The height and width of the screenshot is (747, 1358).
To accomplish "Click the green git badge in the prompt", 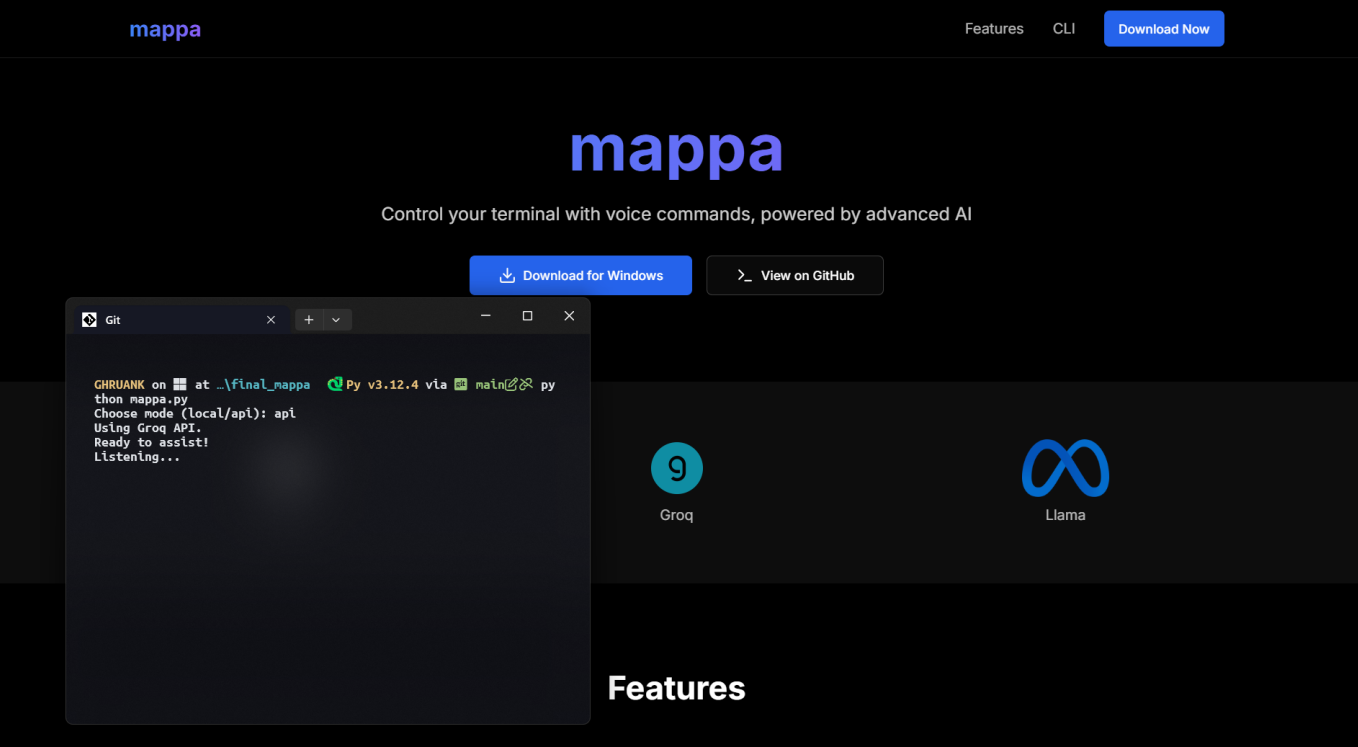I will point(460,384).
